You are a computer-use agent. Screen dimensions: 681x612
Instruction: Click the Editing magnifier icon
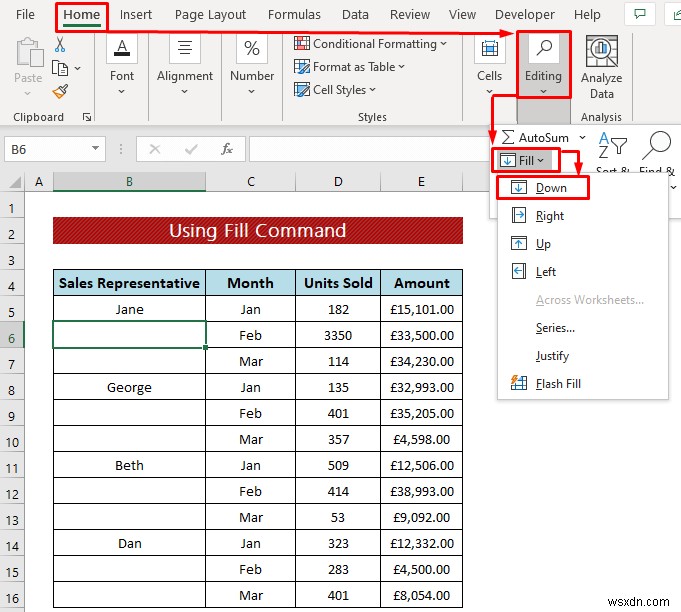click(x=544, y=48)
